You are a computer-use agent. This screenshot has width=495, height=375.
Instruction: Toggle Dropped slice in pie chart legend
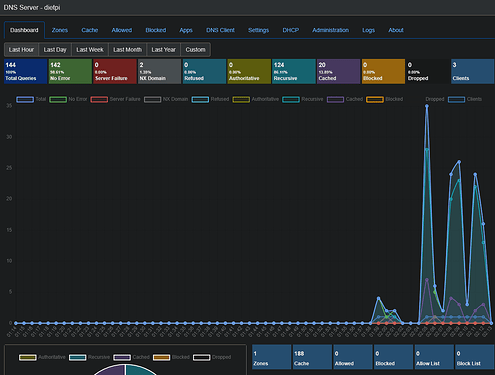tap(212, 357)
